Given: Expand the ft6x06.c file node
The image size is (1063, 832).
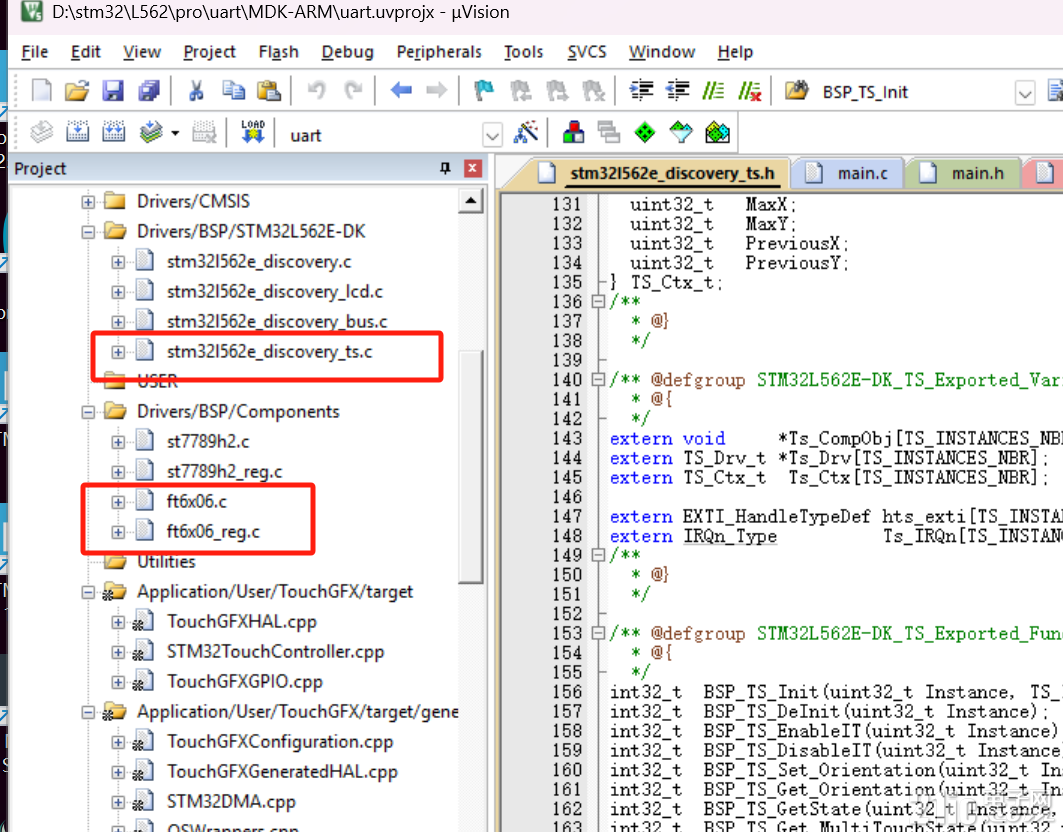Looking at the screenshot, I should coord(118,502).
